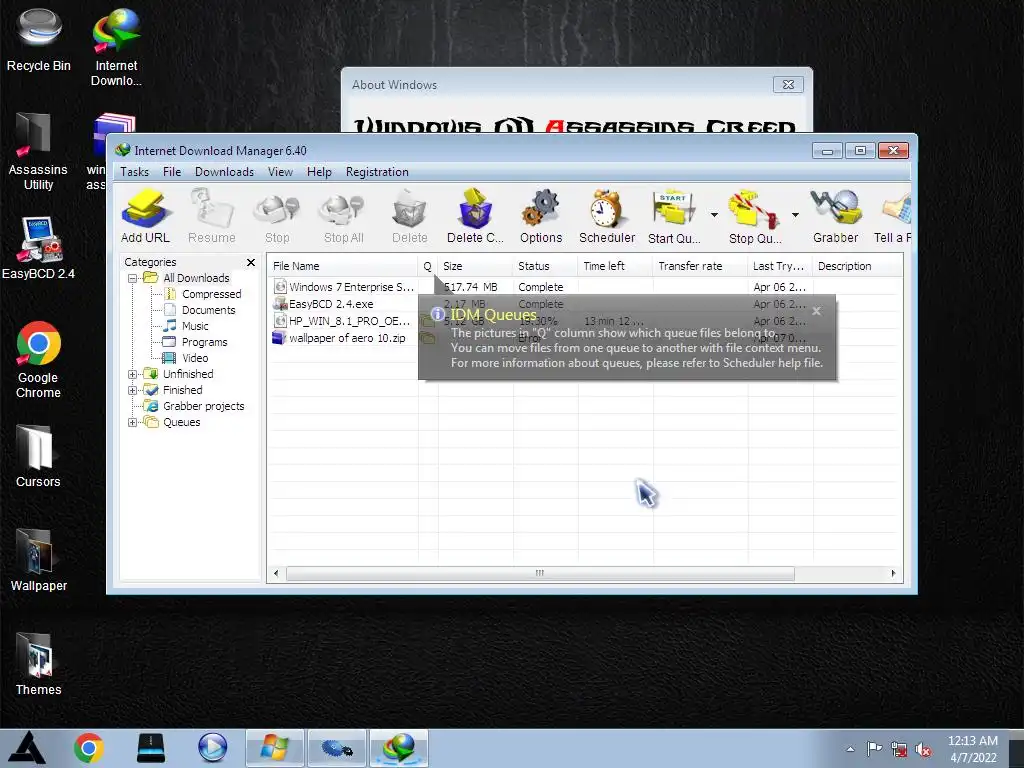Select Google Chrome desktop icon
This screenshot has height=768, width=1024.
38,359
